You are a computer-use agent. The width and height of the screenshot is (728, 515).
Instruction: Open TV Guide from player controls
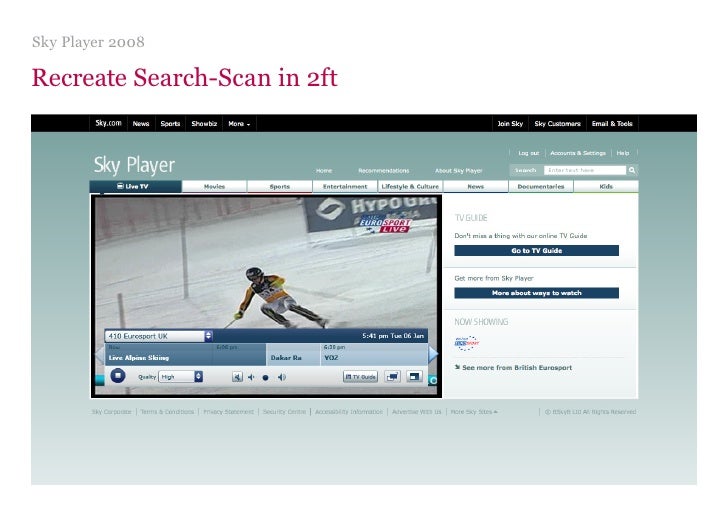pos(360,377)
